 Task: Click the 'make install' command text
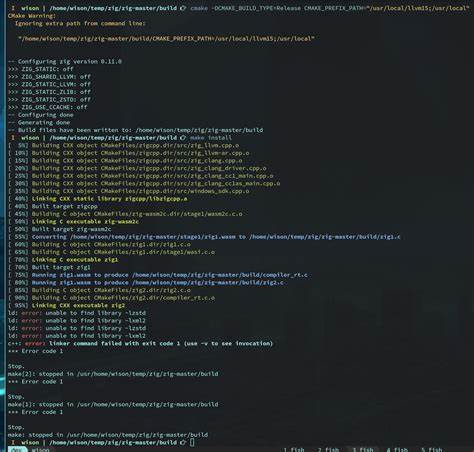pyautogui.click(x=211, y=138)
